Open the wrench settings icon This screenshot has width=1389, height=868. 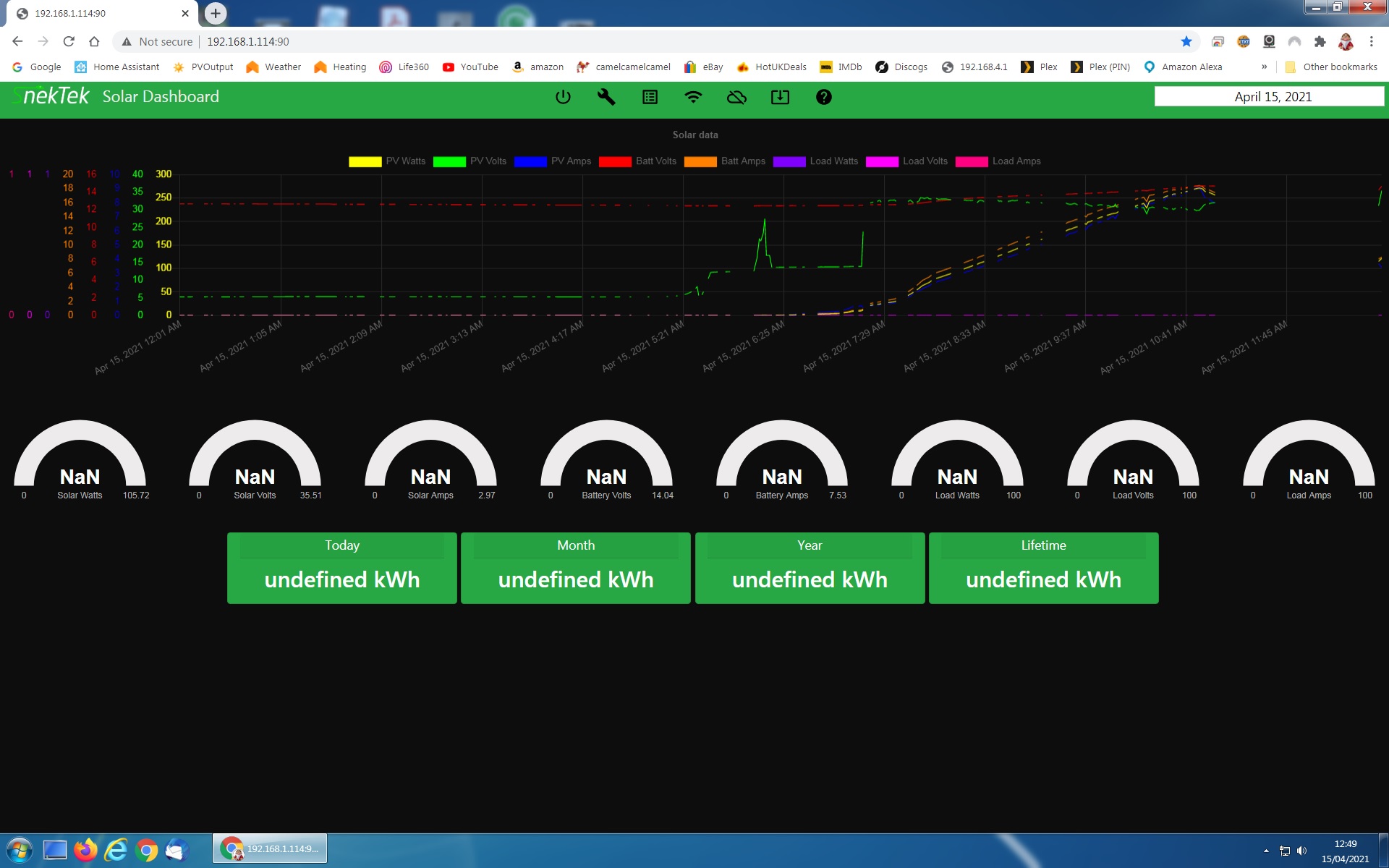tap(606, 97)
